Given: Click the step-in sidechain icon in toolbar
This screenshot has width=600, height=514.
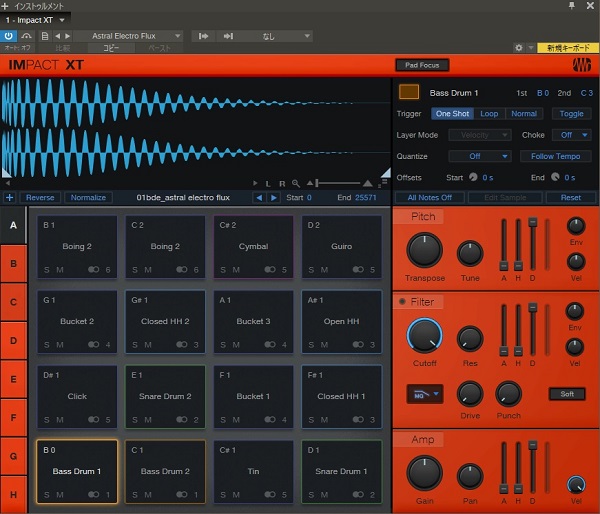Looking at the screenshot, I should click(x=204, y=36).
